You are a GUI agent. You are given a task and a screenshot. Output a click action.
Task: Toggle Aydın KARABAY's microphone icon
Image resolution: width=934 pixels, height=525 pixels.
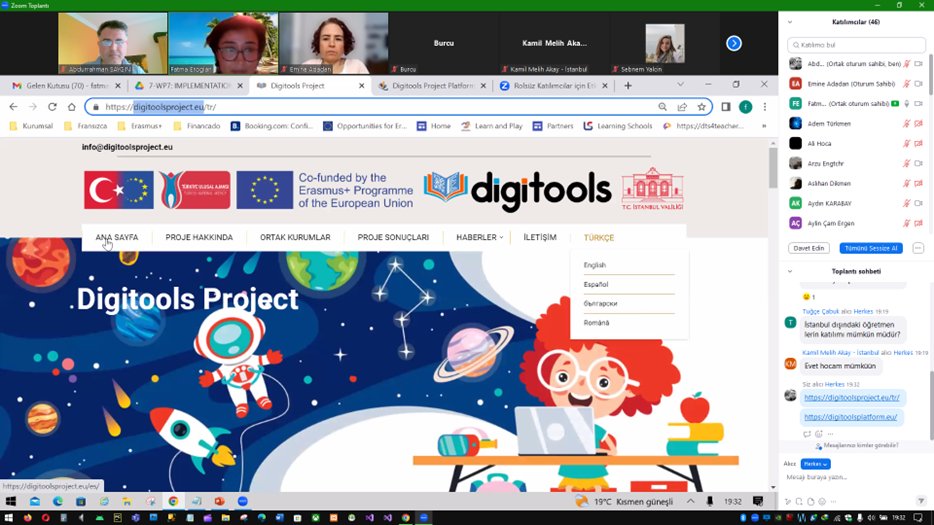907,203
